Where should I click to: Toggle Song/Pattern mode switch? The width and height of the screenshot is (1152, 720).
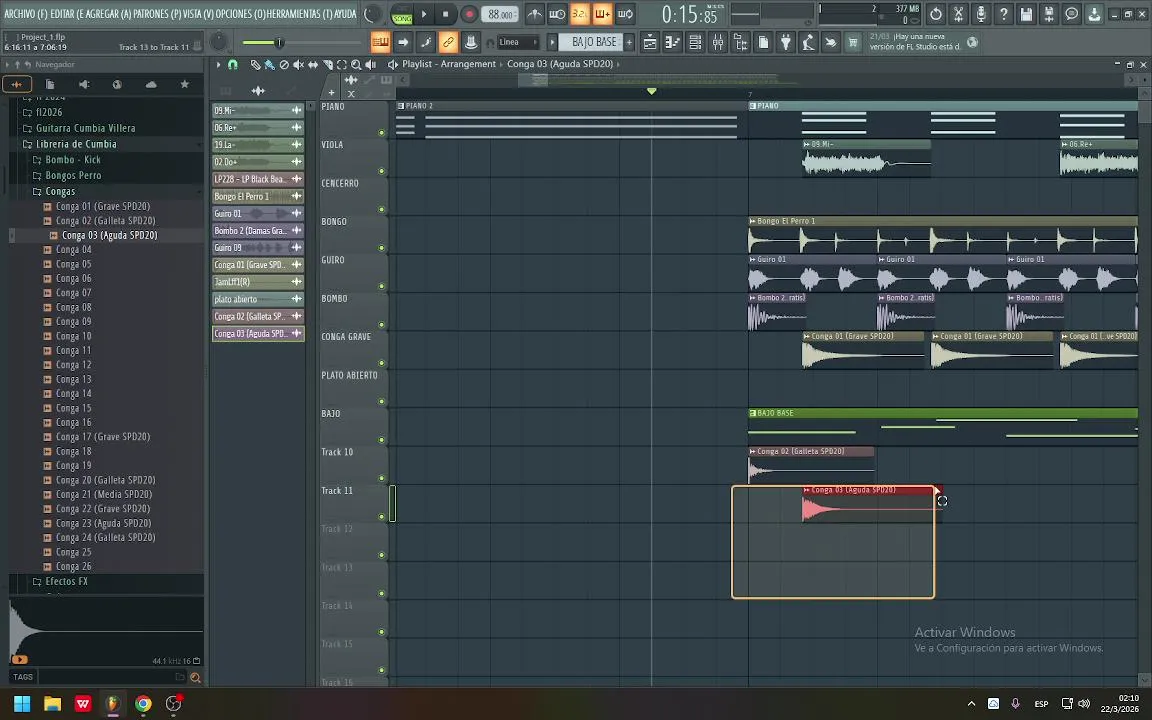[402, 14]
